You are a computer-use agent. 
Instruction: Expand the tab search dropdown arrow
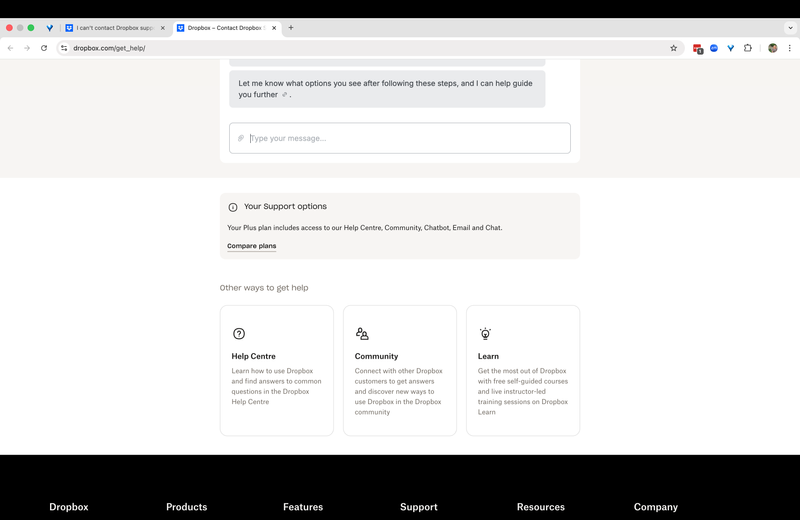click(x=790, y=28)
